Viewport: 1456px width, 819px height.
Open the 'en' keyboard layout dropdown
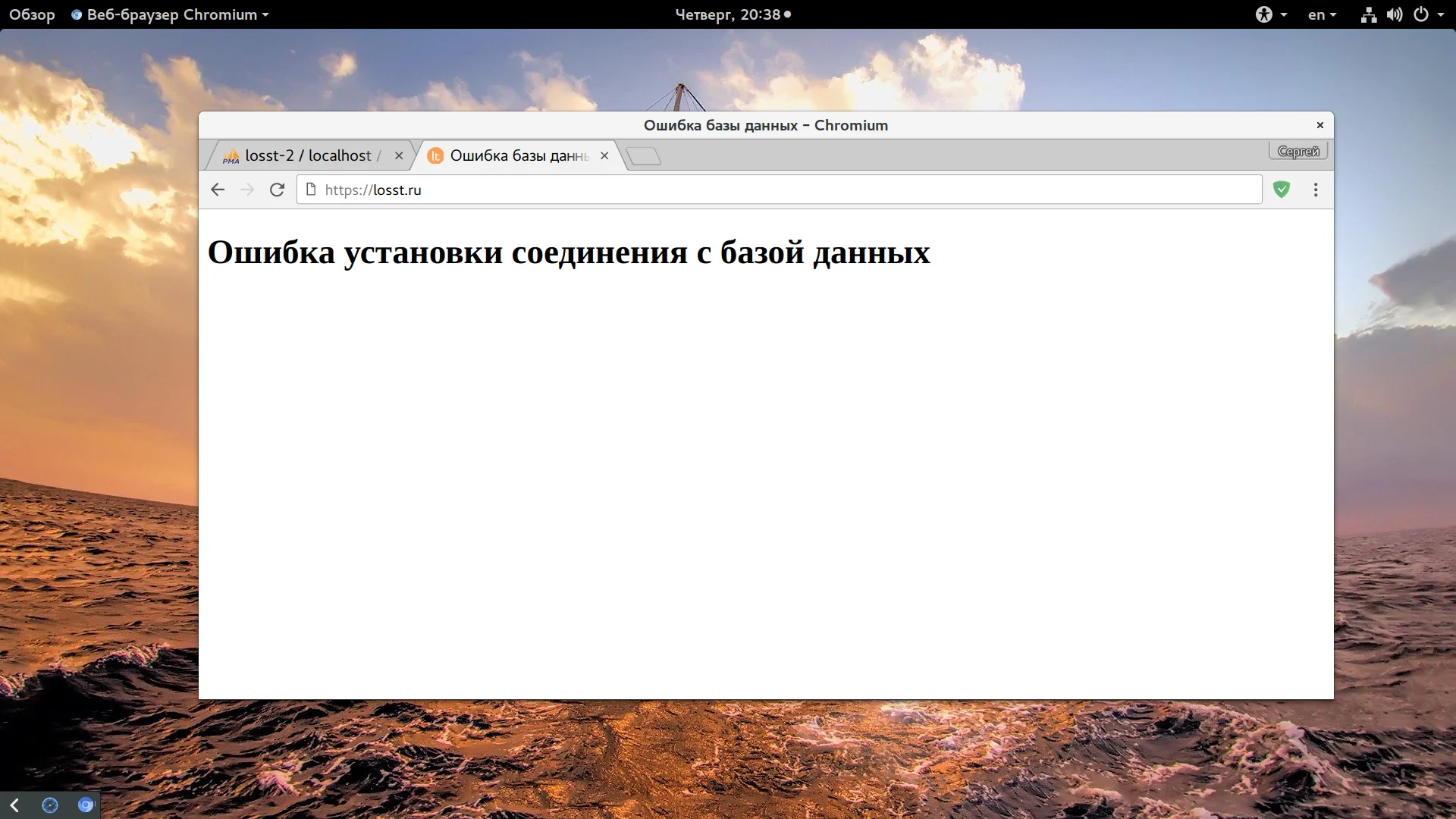[x=1322, y=14]
